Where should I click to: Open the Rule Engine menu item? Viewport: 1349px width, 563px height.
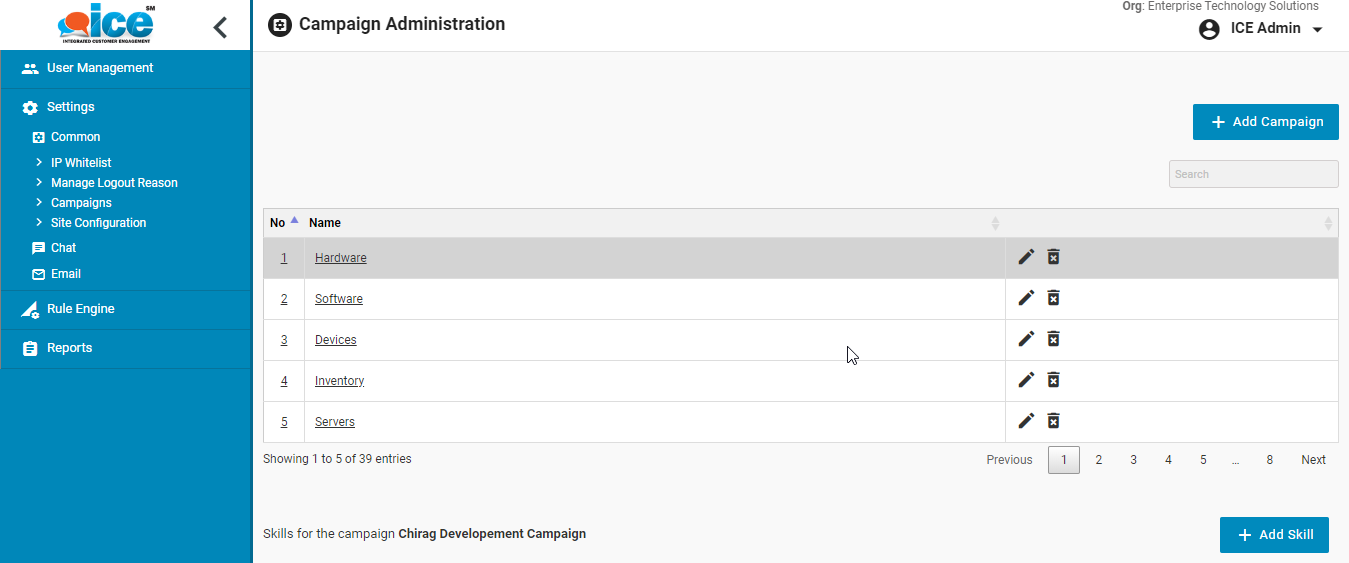click(80, 309)
